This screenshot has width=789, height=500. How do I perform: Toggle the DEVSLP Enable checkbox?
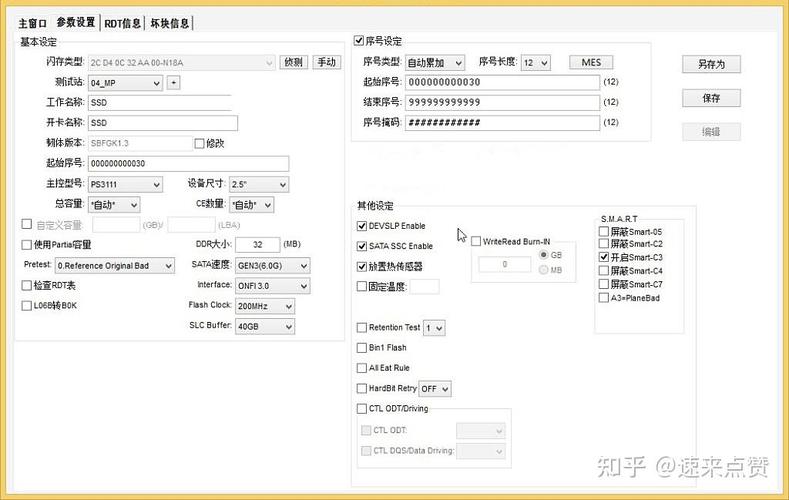coord(362,226)
